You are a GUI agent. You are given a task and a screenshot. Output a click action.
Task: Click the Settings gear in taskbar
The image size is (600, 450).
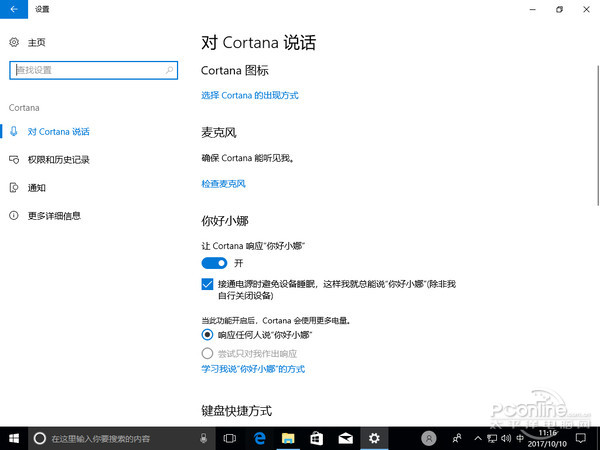coord(374,439)
